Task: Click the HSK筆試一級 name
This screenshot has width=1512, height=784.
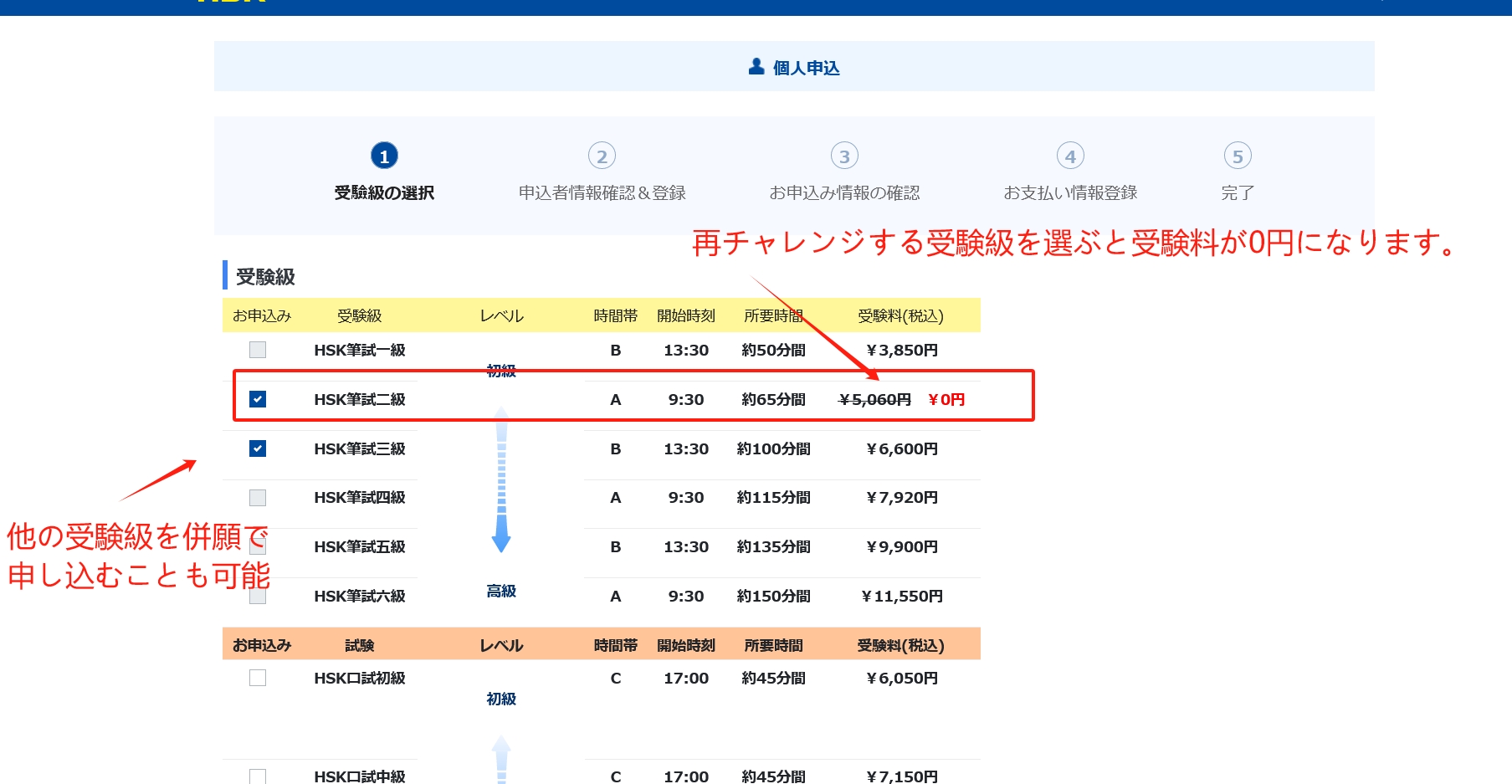Action: coord(360,350)
